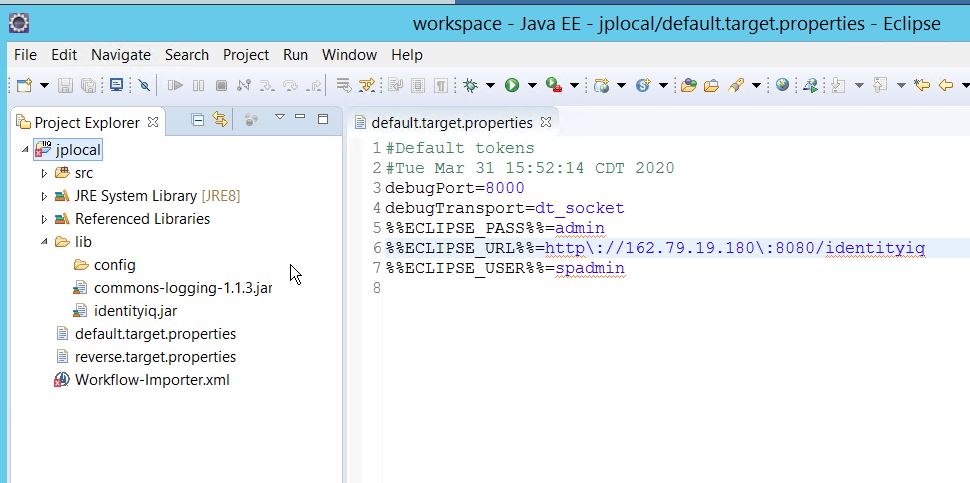Click the Disconnect debug icon
Viewport: 970px width, 483px height.
point(244,85)
